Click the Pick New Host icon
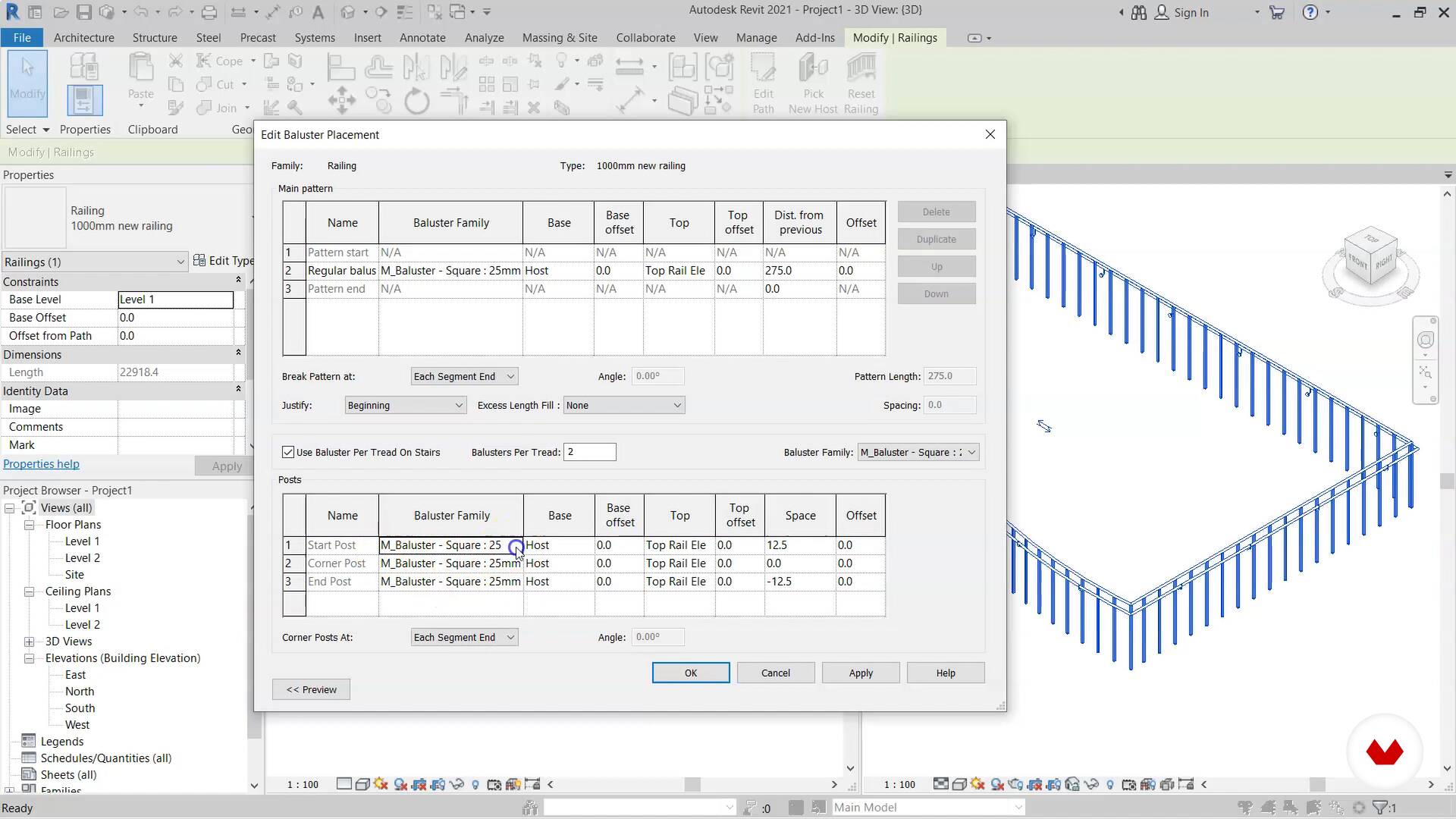This screenshot has height=819, width=1456. (x=813, y=83)
